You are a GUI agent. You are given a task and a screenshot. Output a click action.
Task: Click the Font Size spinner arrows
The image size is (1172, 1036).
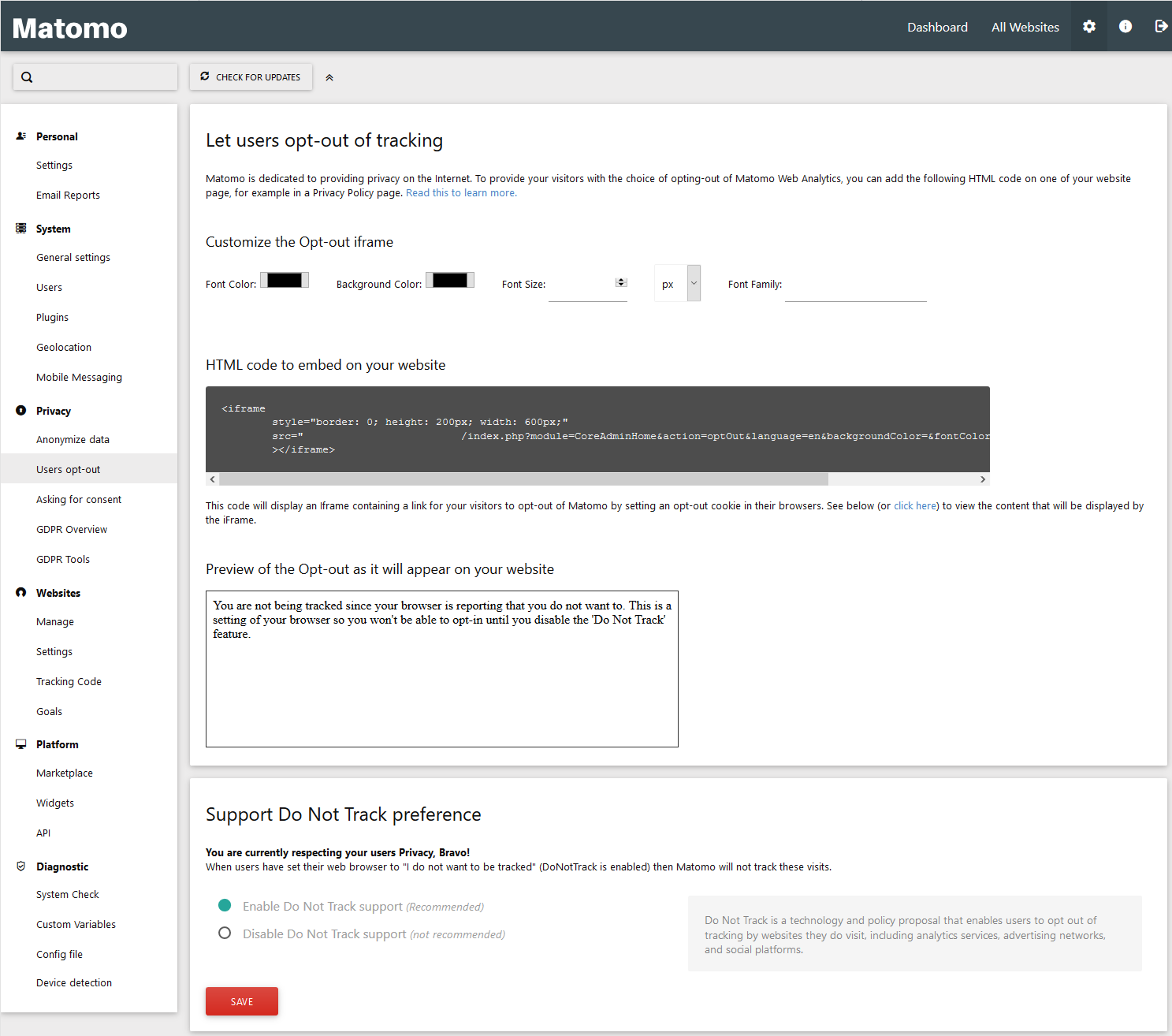[621, 282]
